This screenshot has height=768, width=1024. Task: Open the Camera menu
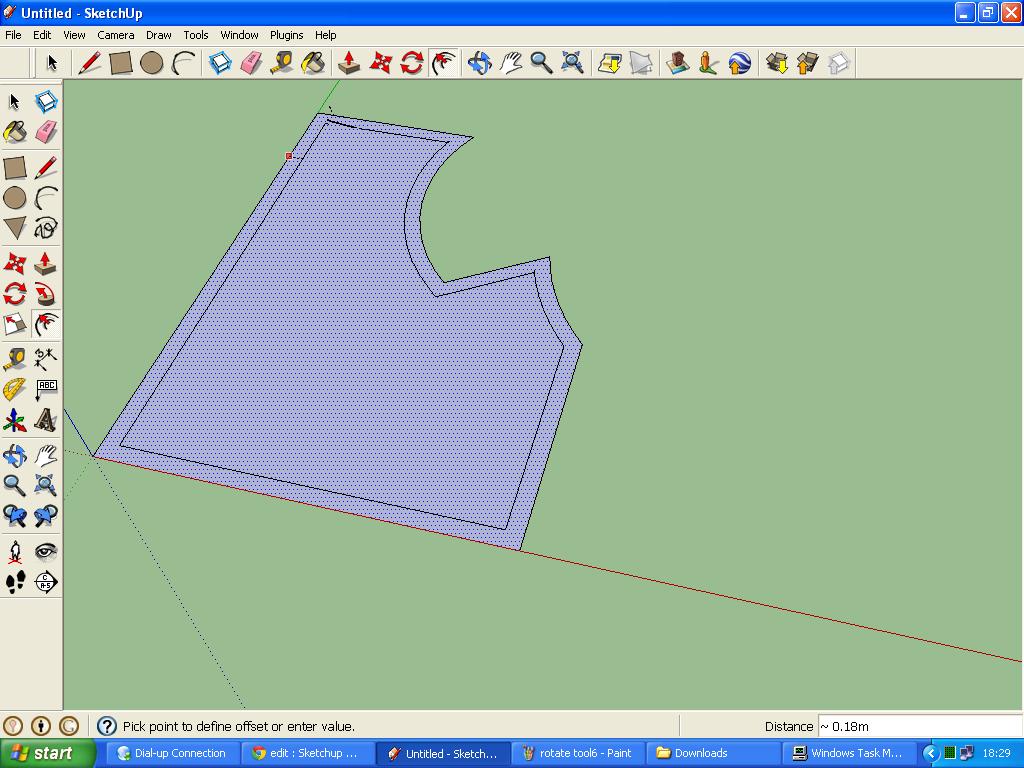(116, 35)
